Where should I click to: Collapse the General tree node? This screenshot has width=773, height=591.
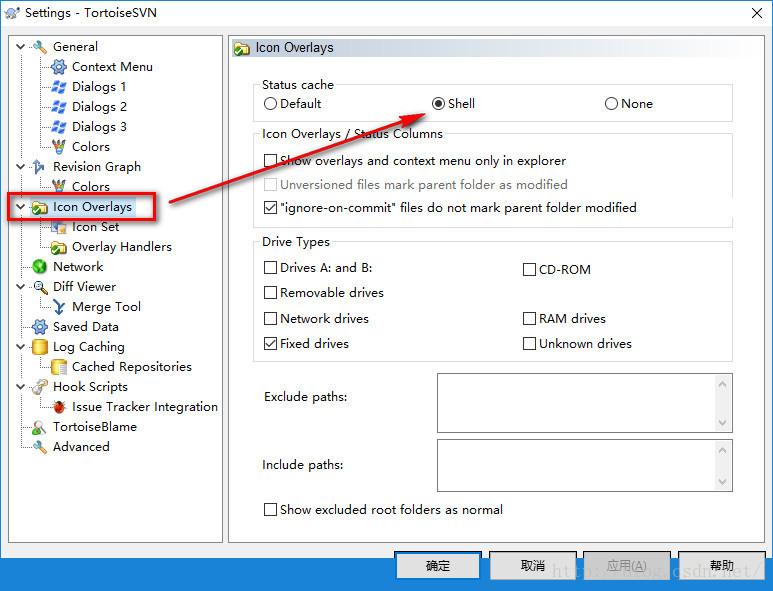tap(20, 47)
